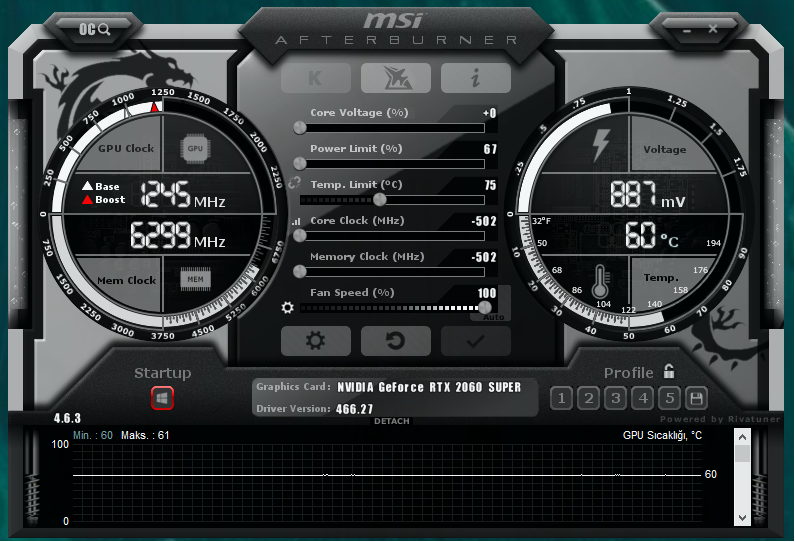The image size is (795, 542).
Task: Toggle the power and temp limit link icon
Action: click(x=295, y=183)
